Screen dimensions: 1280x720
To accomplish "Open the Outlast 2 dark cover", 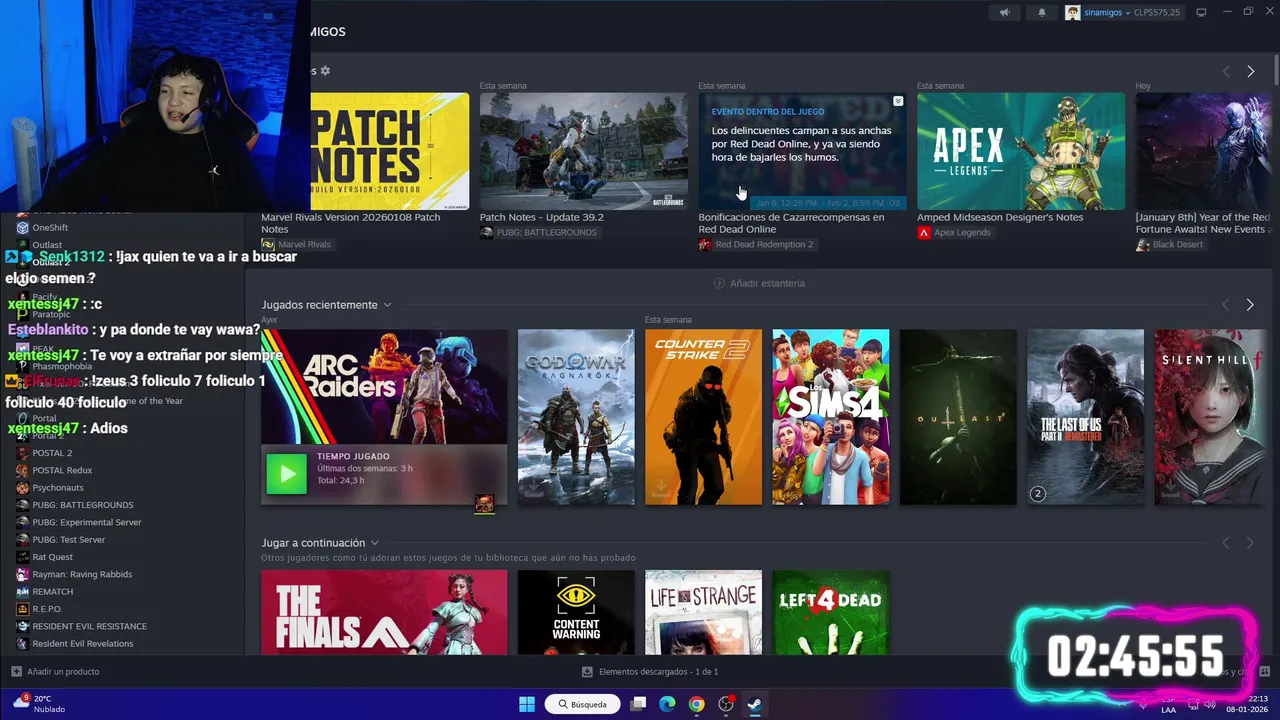I will [958, 417].
